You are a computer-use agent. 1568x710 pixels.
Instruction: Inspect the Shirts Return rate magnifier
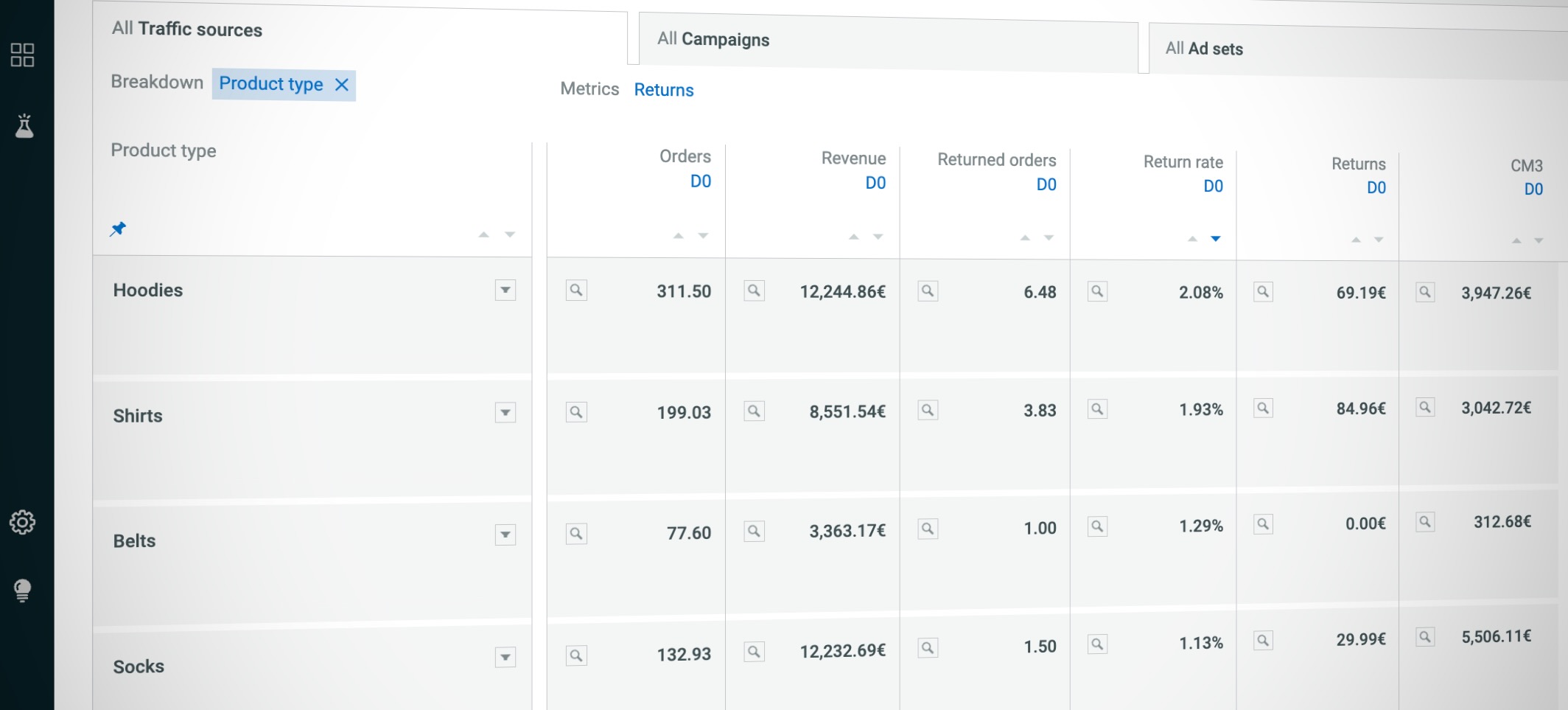[x=1097, y=409]
